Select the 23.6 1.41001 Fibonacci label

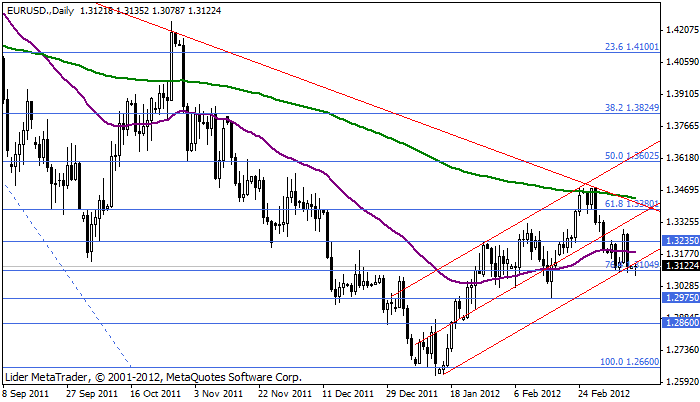[632, 46]
